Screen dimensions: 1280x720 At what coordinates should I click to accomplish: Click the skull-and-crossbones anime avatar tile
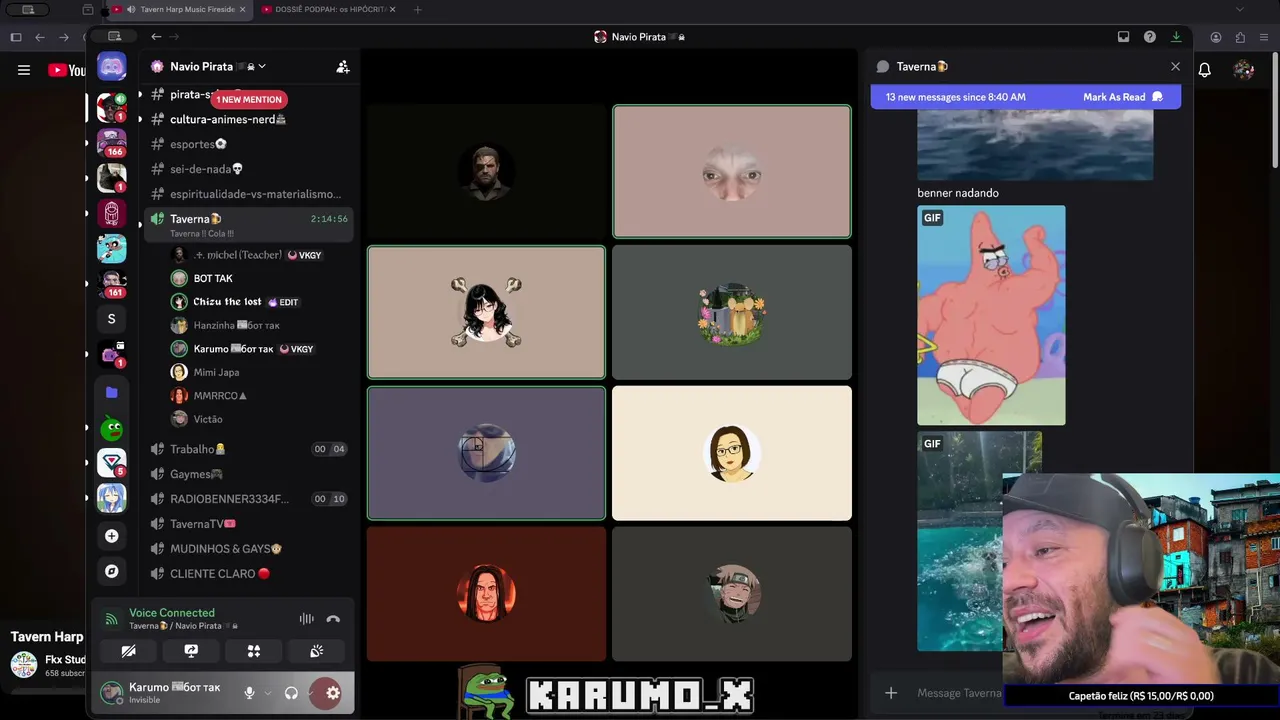pyautogui.click(x=486, y=313)
